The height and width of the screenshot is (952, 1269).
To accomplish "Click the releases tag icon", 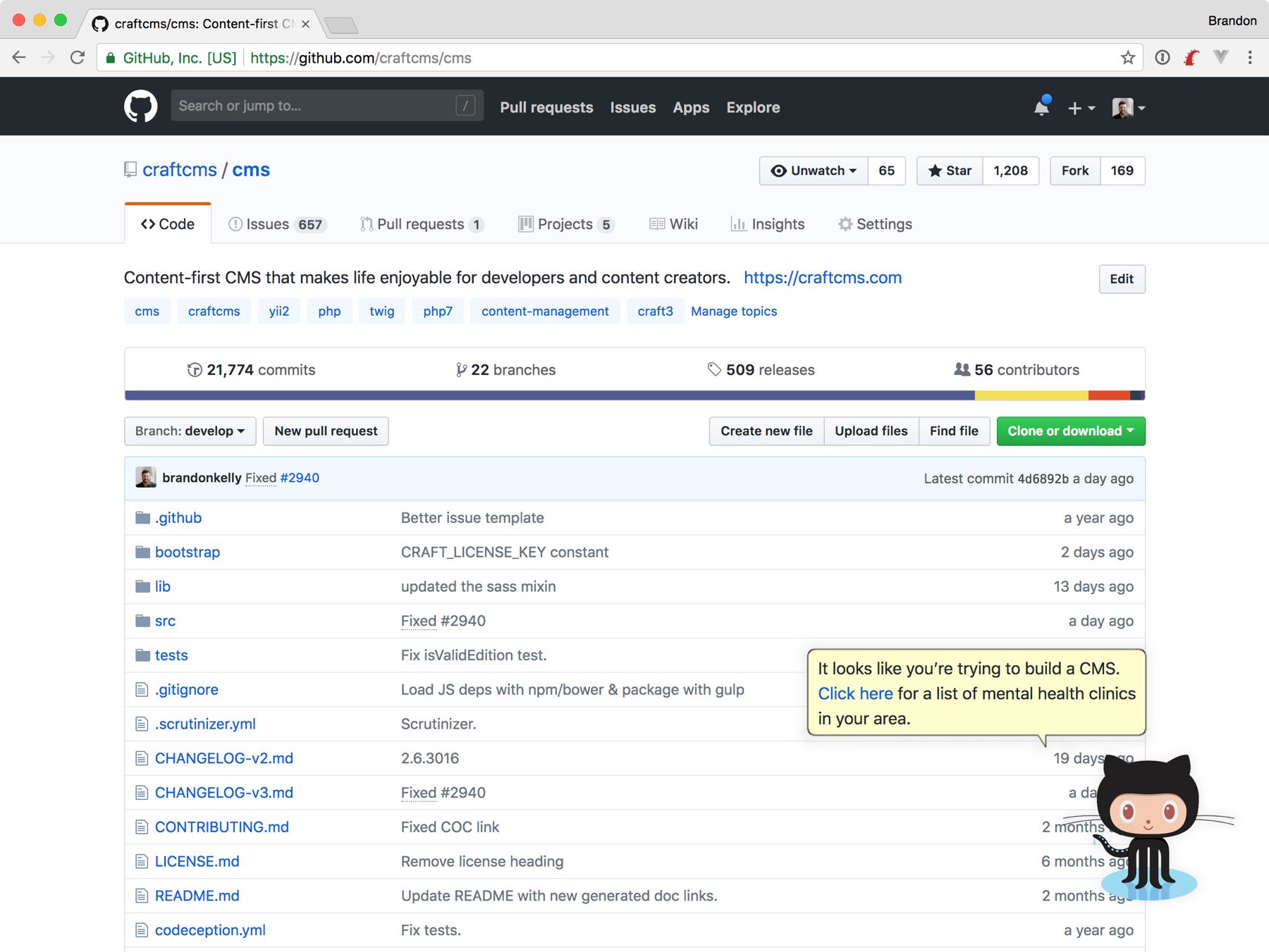I will [x=714, y=369].
